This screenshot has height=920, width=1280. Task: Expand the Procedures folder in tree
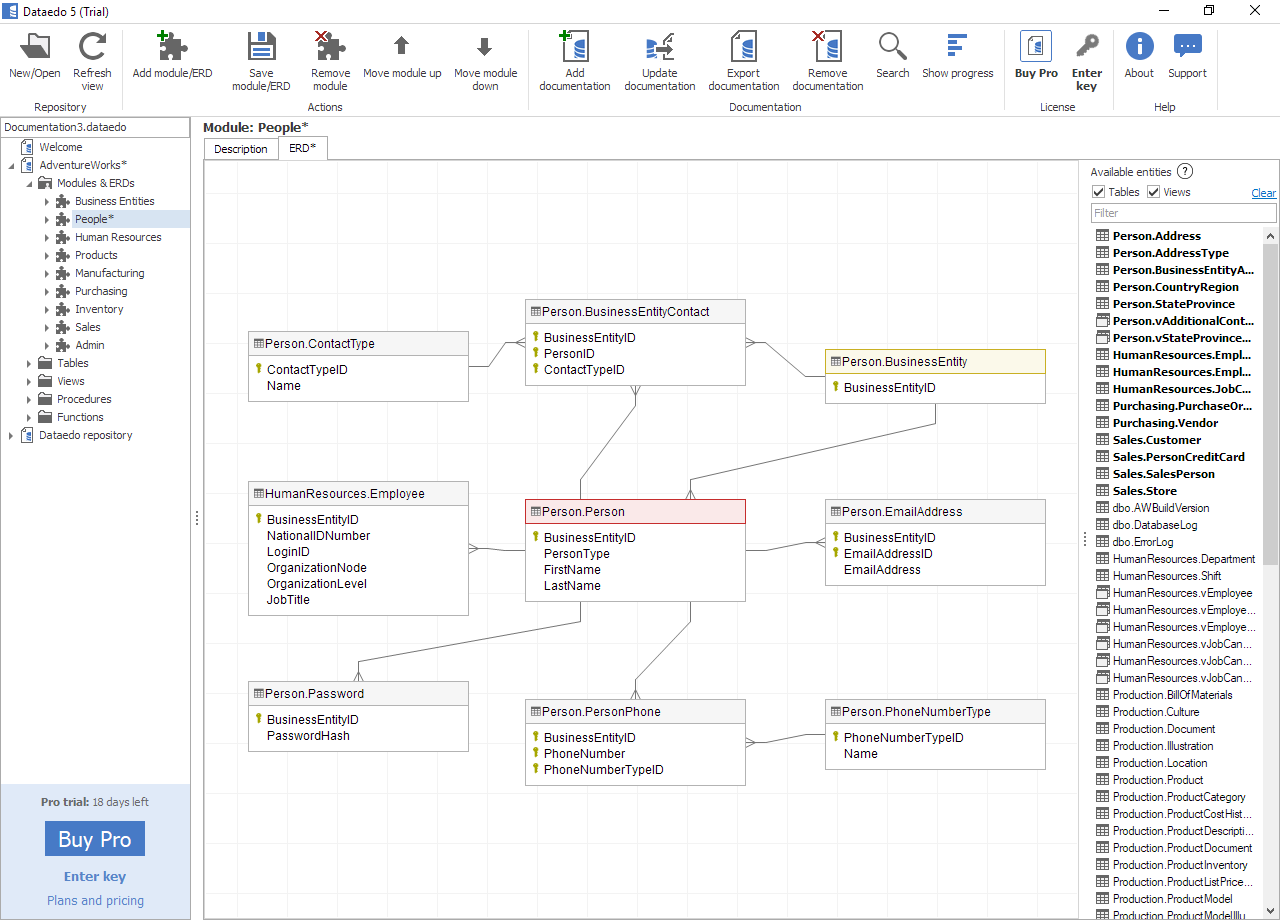pyautogui.click(x=29, y=399)
